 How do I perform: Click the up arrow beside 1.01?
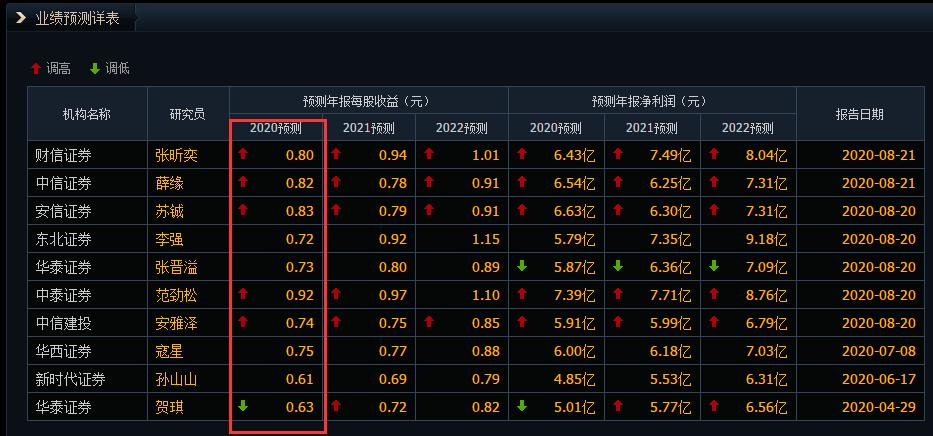coord(429,154)
